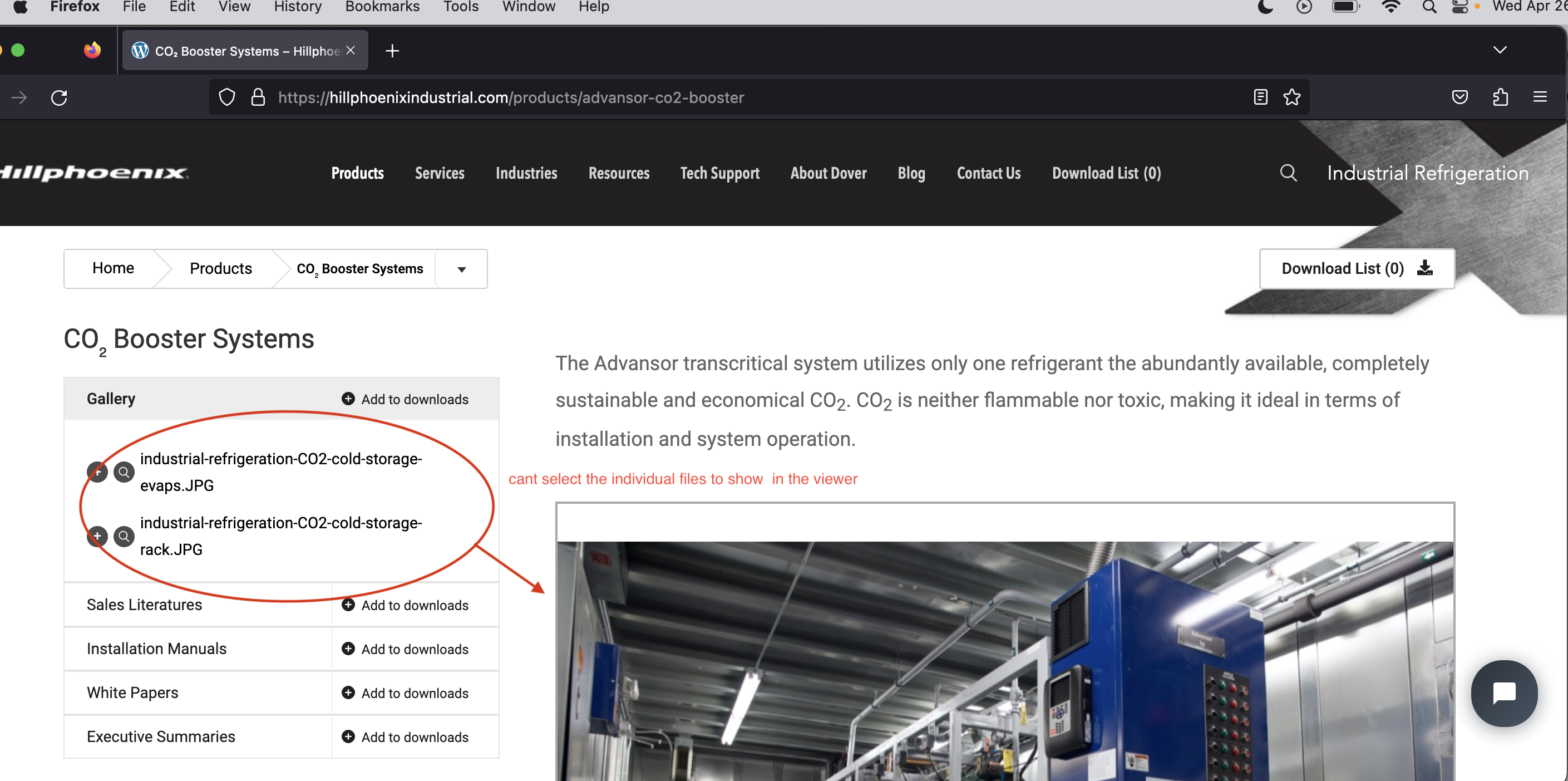Expand the Installation Manuals section
Screen dimensions: 1568x781
(156, 649)
